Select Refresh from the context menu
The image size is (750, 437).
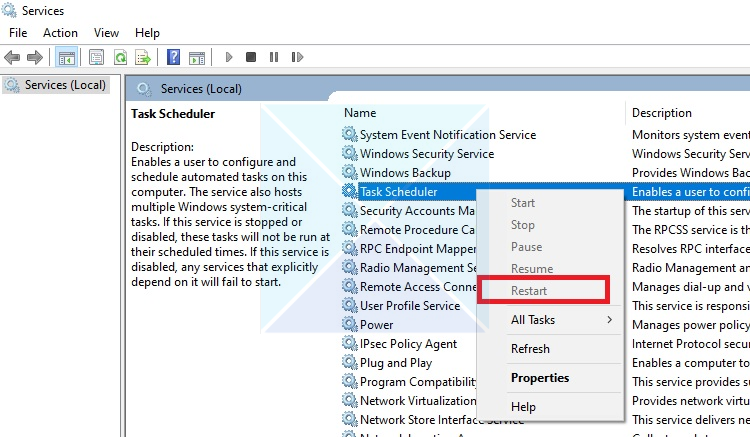[x=530, y=349]
